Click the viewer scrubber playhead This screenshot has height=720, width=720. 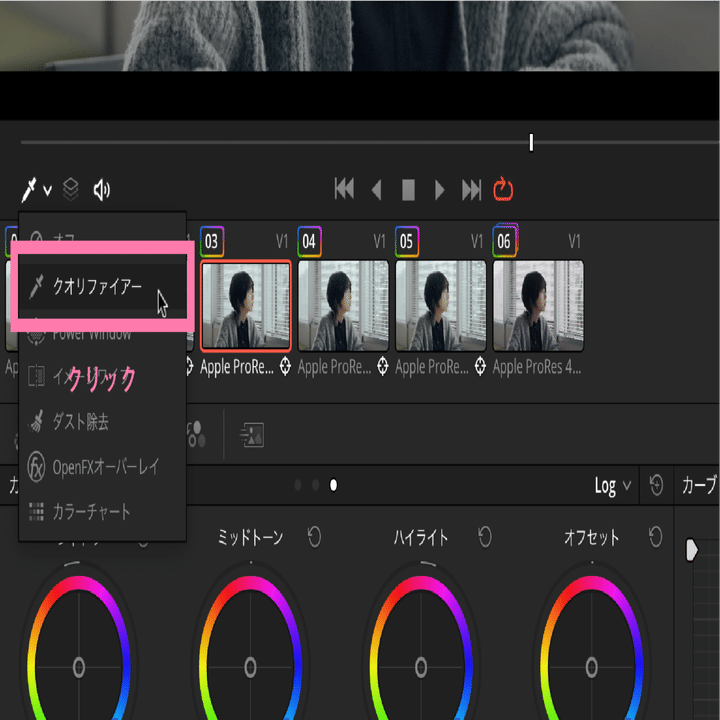[x=531, y=142]
